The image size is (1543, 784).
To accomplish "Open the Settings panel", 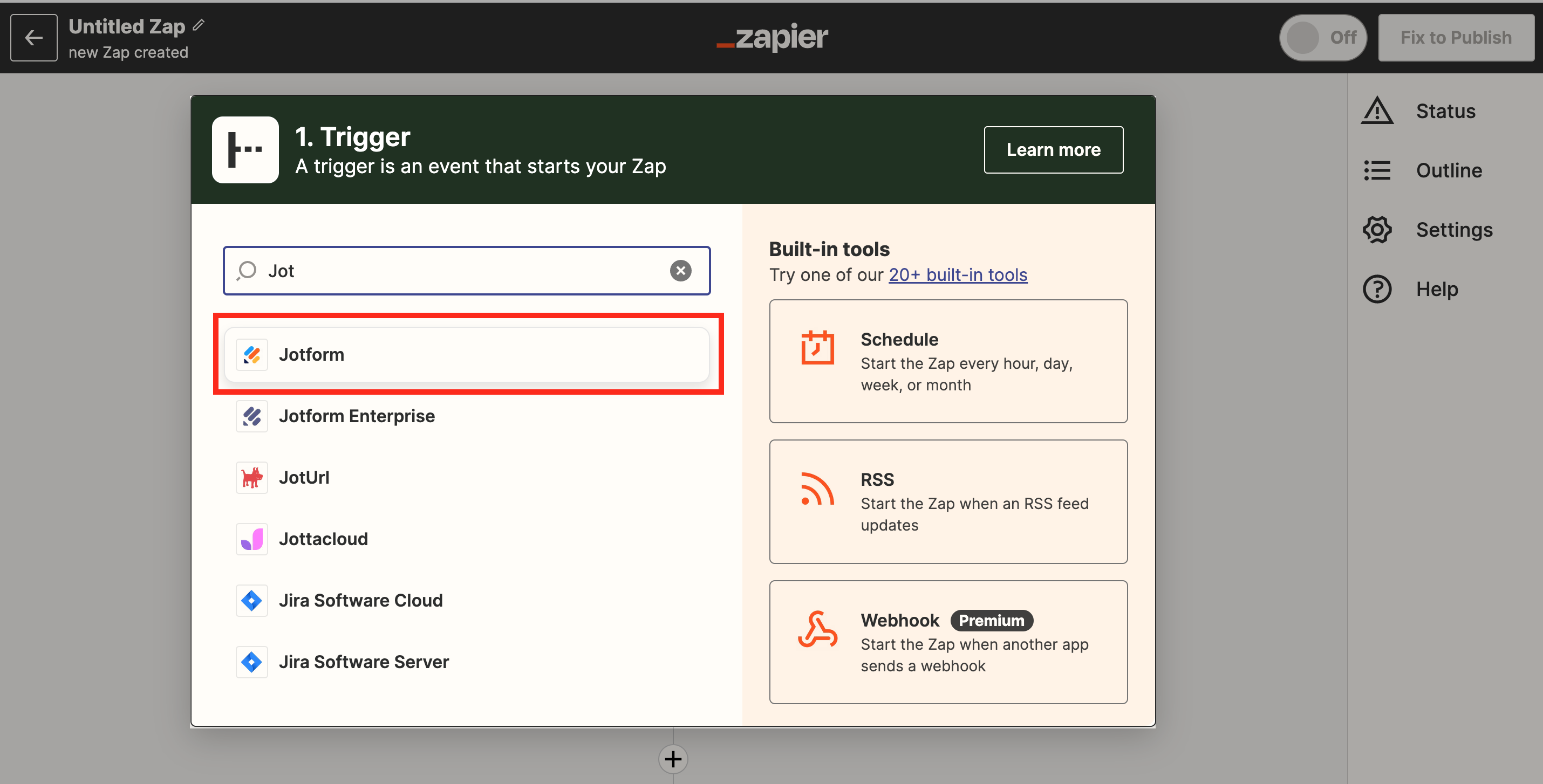I will [x=1454, y=230].
